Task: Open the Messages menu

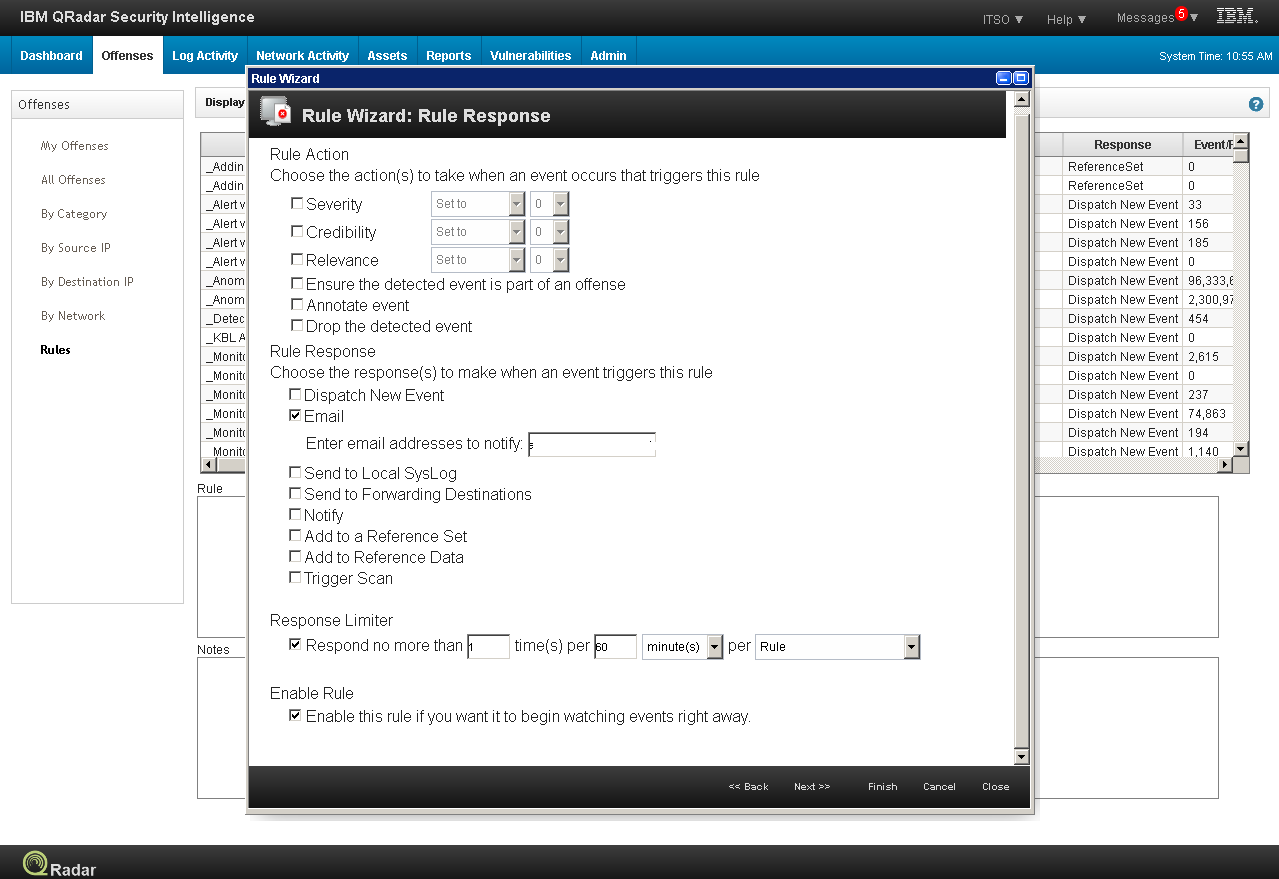Action: click(1157, 18)
